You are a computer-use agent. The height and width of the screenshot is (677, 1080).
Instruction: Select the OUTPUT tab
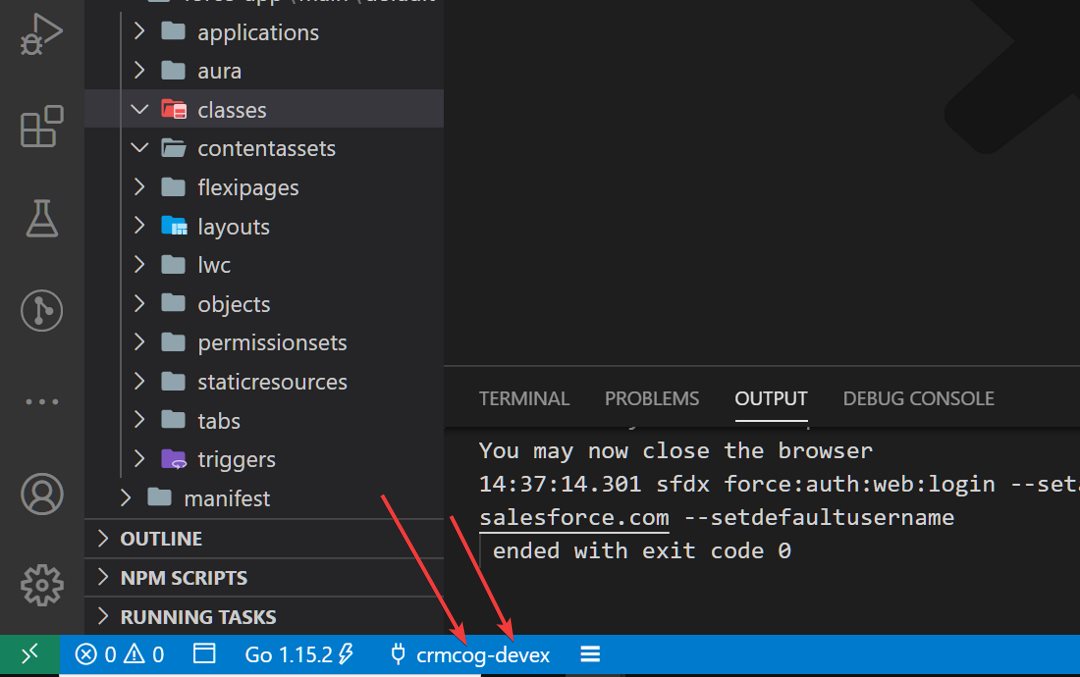[771, 398]
